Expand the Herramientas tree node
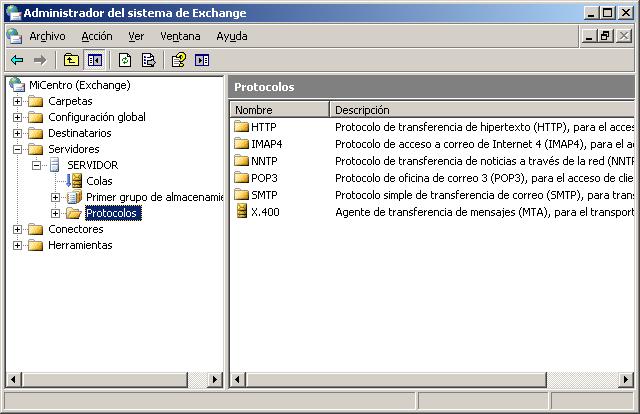 [x=17, y=245]
